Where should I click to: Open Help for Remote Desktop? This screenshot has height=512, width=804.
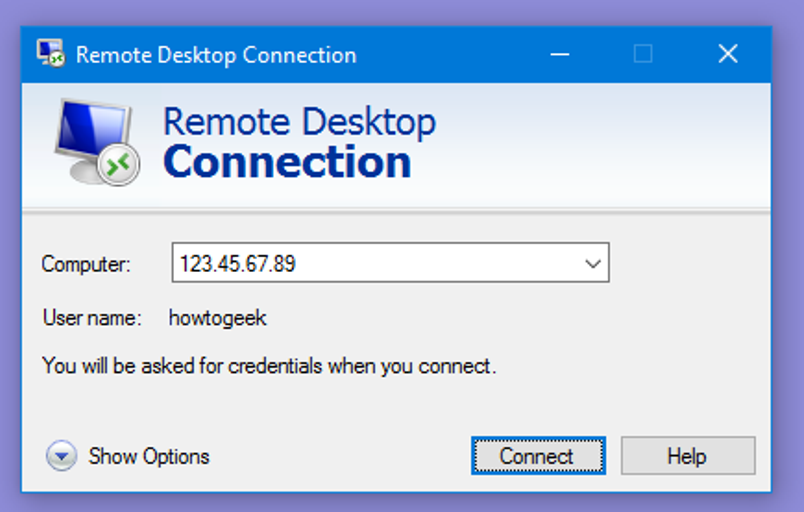click(x=687, y=456)
